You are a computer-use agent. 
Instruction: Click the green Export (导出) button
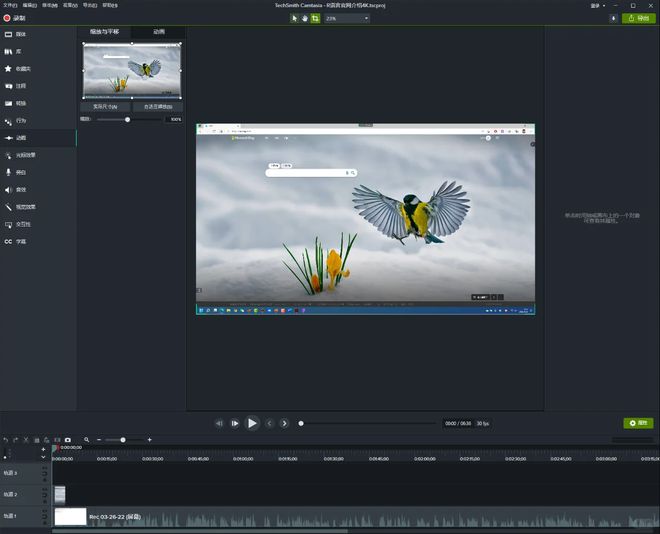pos(638,18)
